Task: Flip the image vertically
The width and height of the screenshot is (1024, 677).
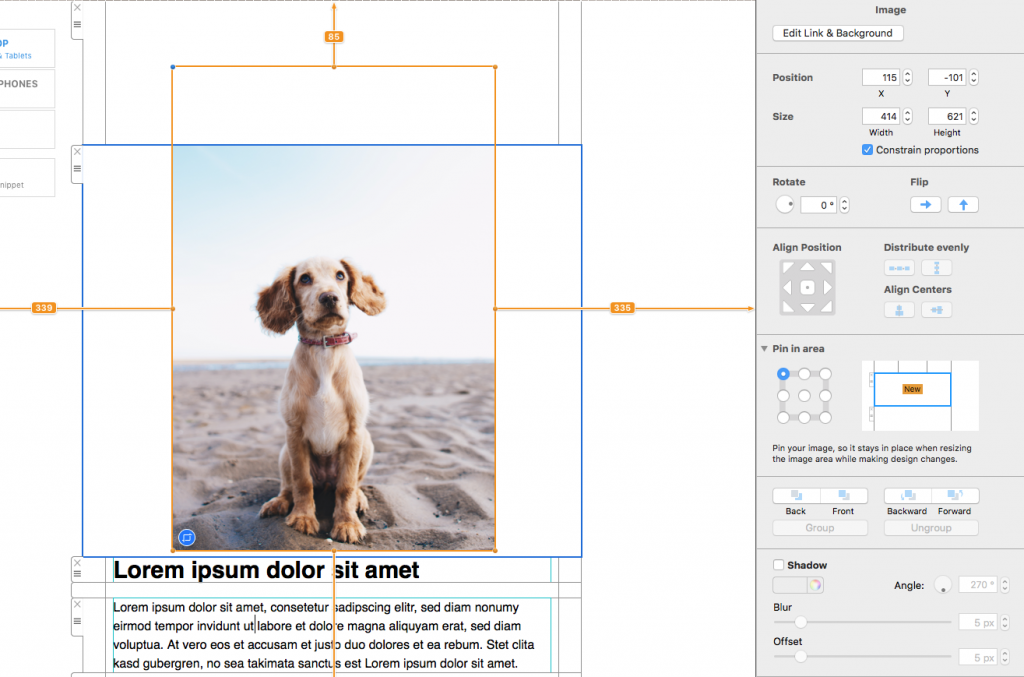Action: point(962,204)
